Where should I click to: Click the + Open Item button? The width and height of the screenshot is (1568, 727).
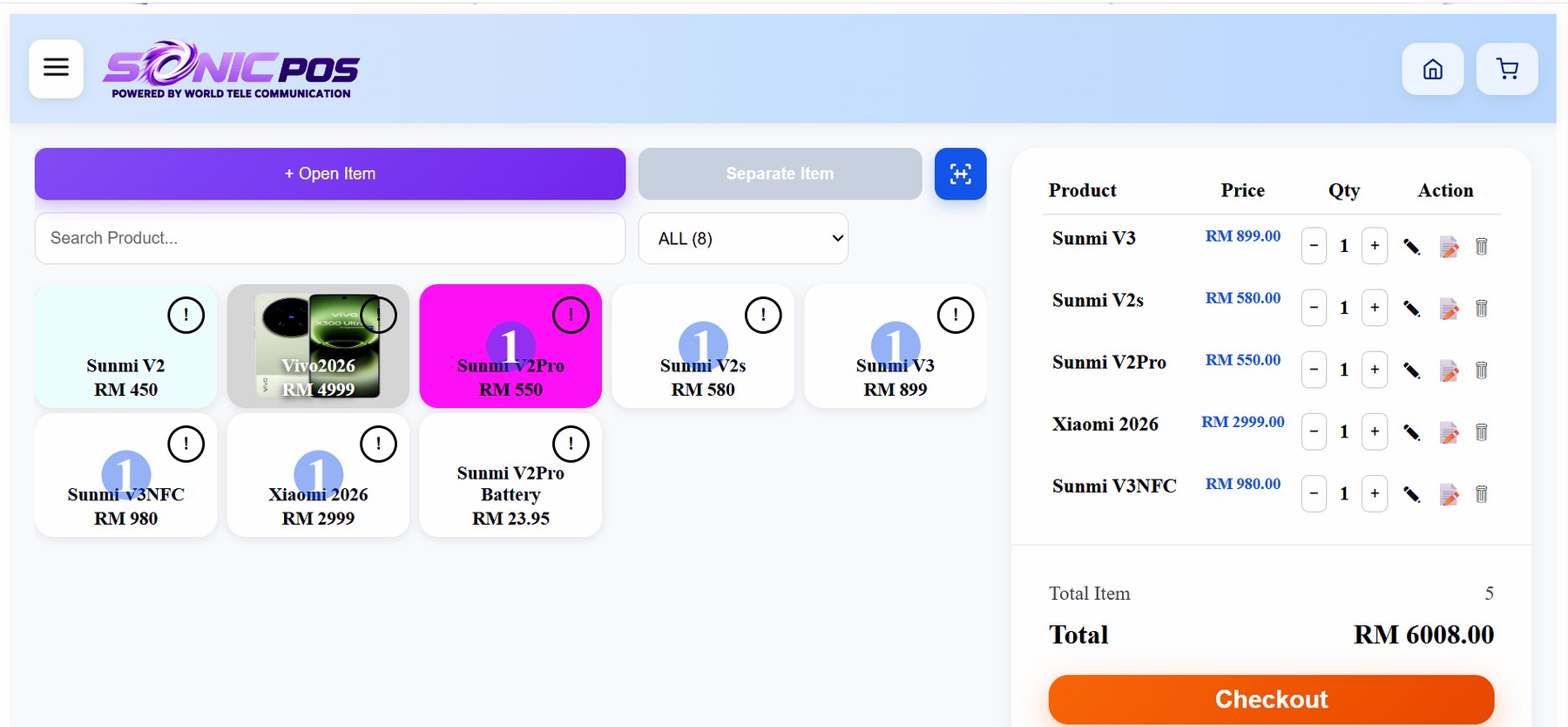pyautogui.click(x=330, y=173)
